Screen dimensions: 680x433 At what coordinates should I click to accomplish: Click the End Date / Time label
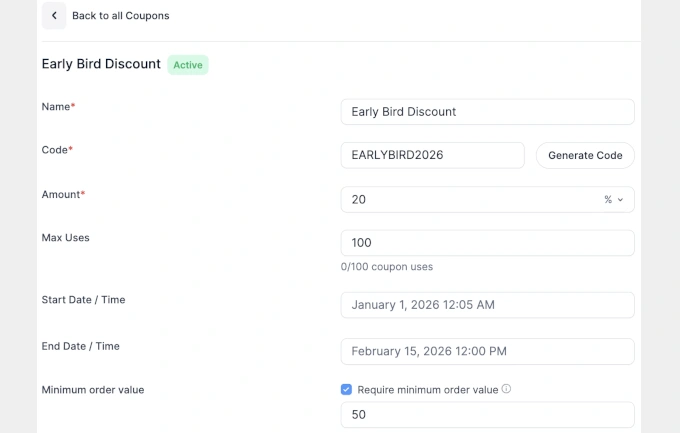pyautogui.click(x=80, y=346)
